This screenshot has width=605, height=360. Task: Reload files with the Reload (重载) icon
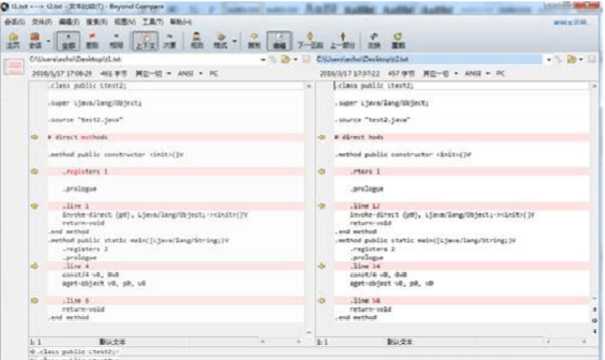[398, 41]
